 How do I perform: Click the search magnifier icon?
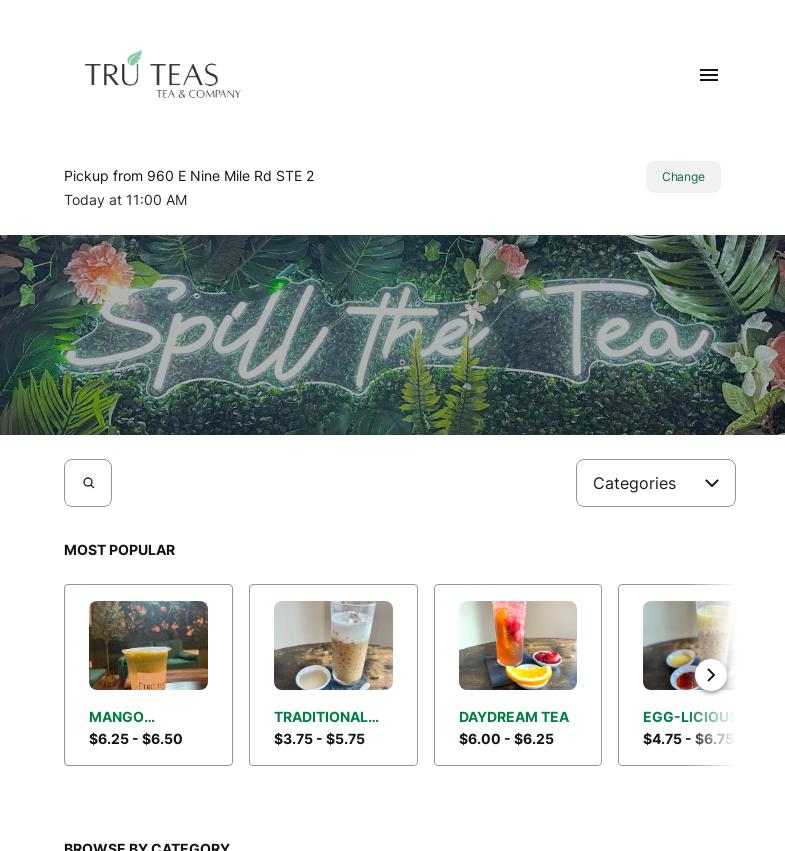pos(88,483)
